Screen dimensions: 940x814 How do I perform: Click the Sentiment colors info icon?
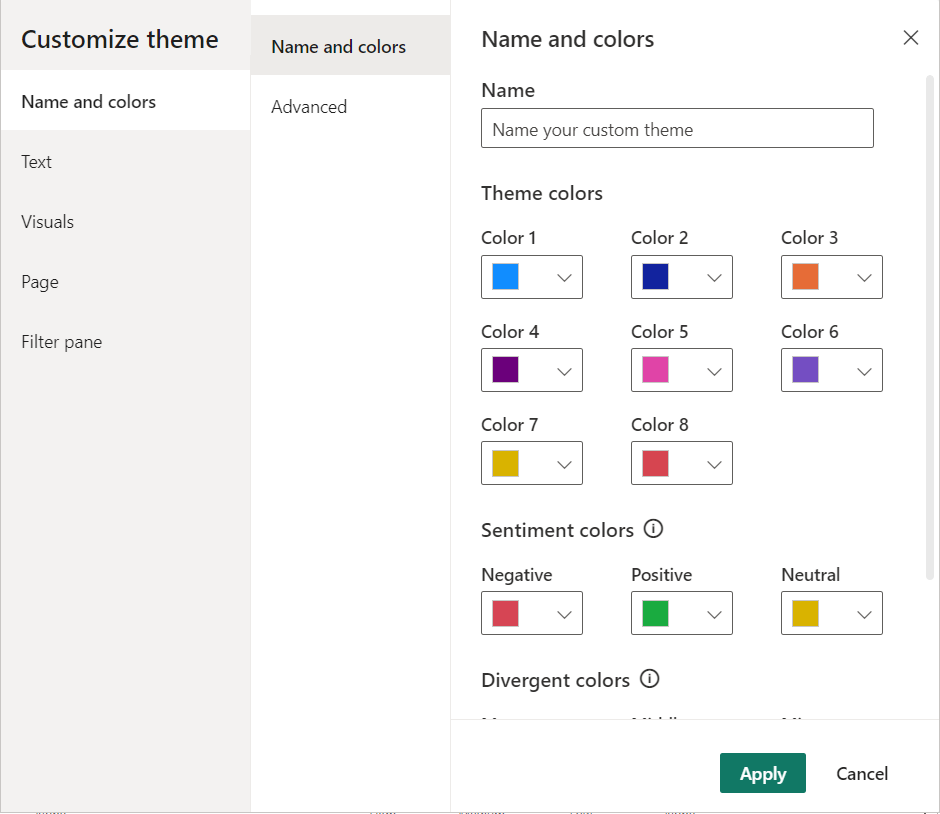[653, 529]
